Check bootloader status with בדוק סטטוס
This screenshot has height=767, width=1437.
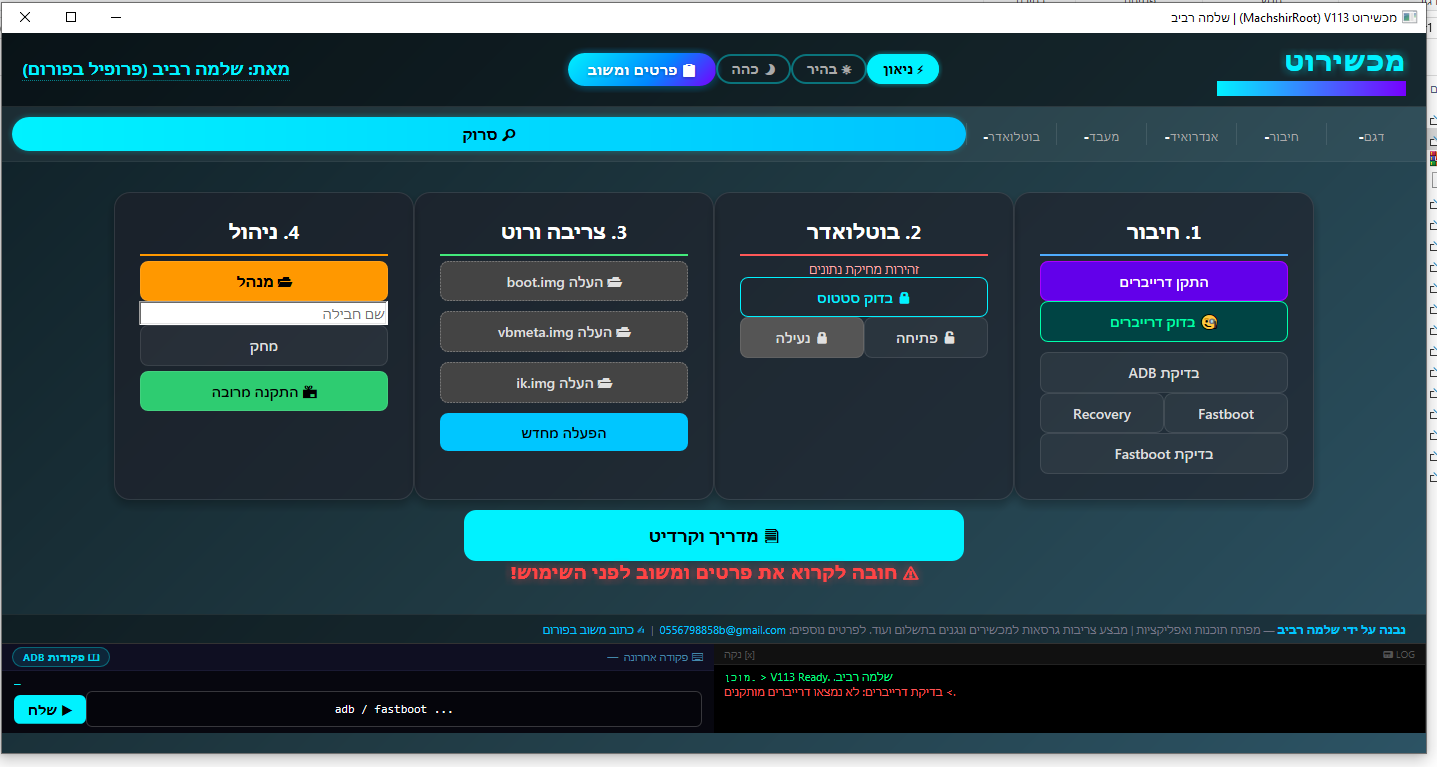tap(863, 297)
